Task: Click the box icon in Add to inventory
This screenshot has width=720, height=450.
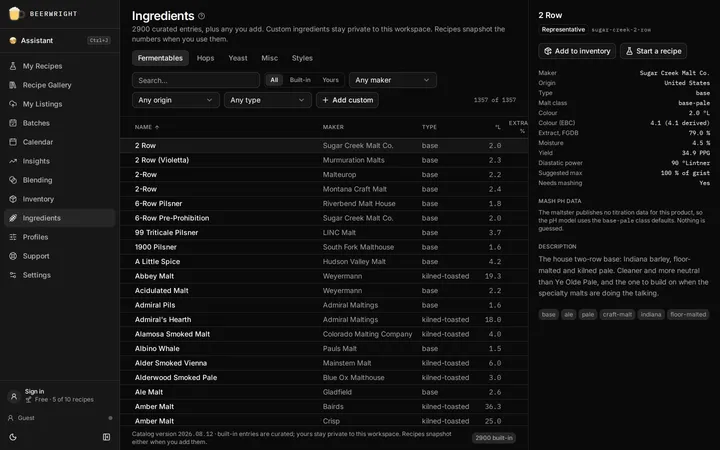Action: 548,51
